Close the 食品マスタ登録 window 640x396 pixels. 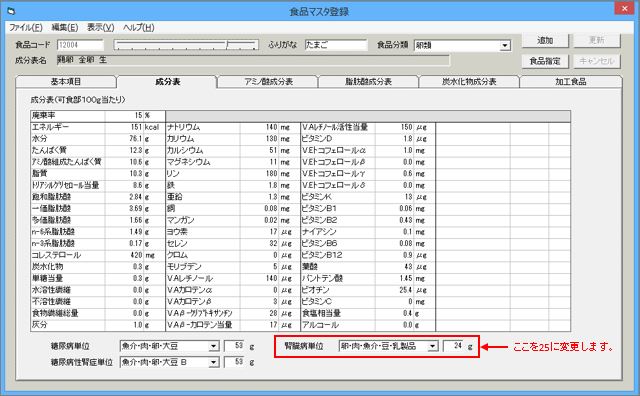(x=624, y=8)
